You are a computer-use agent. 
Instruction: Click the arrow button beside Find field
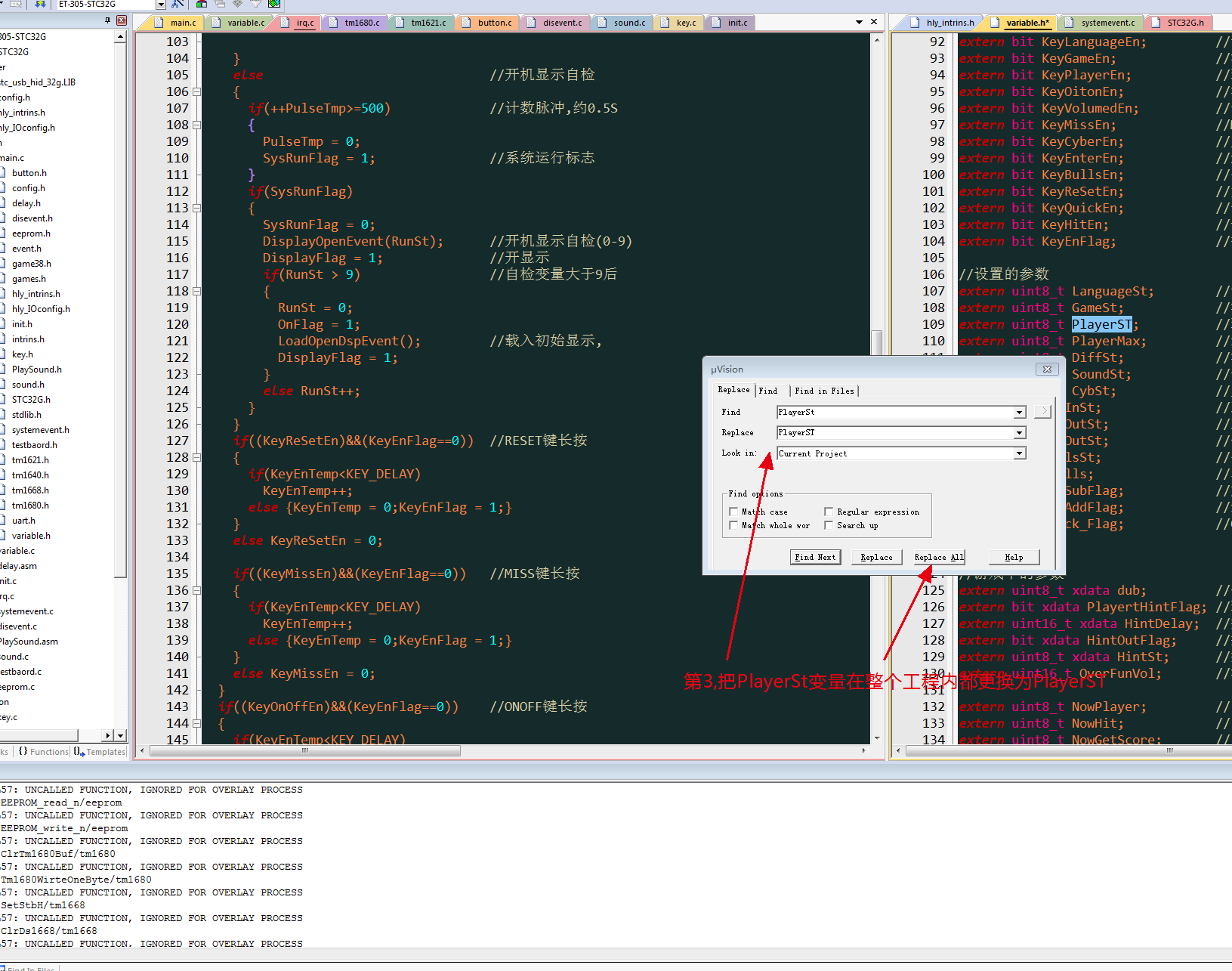pos(1042,412)
